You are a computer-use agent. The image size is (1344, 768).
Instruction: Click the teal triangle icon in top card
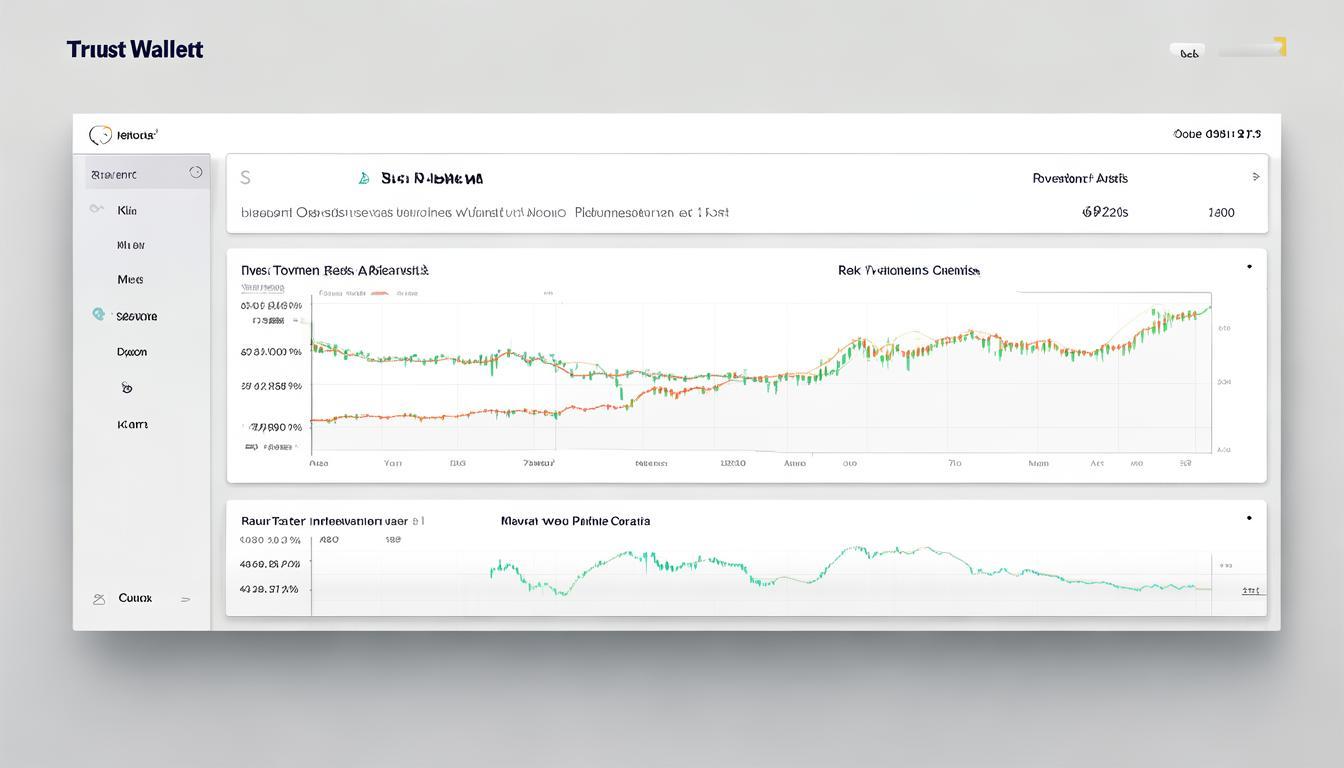(364, 179)
